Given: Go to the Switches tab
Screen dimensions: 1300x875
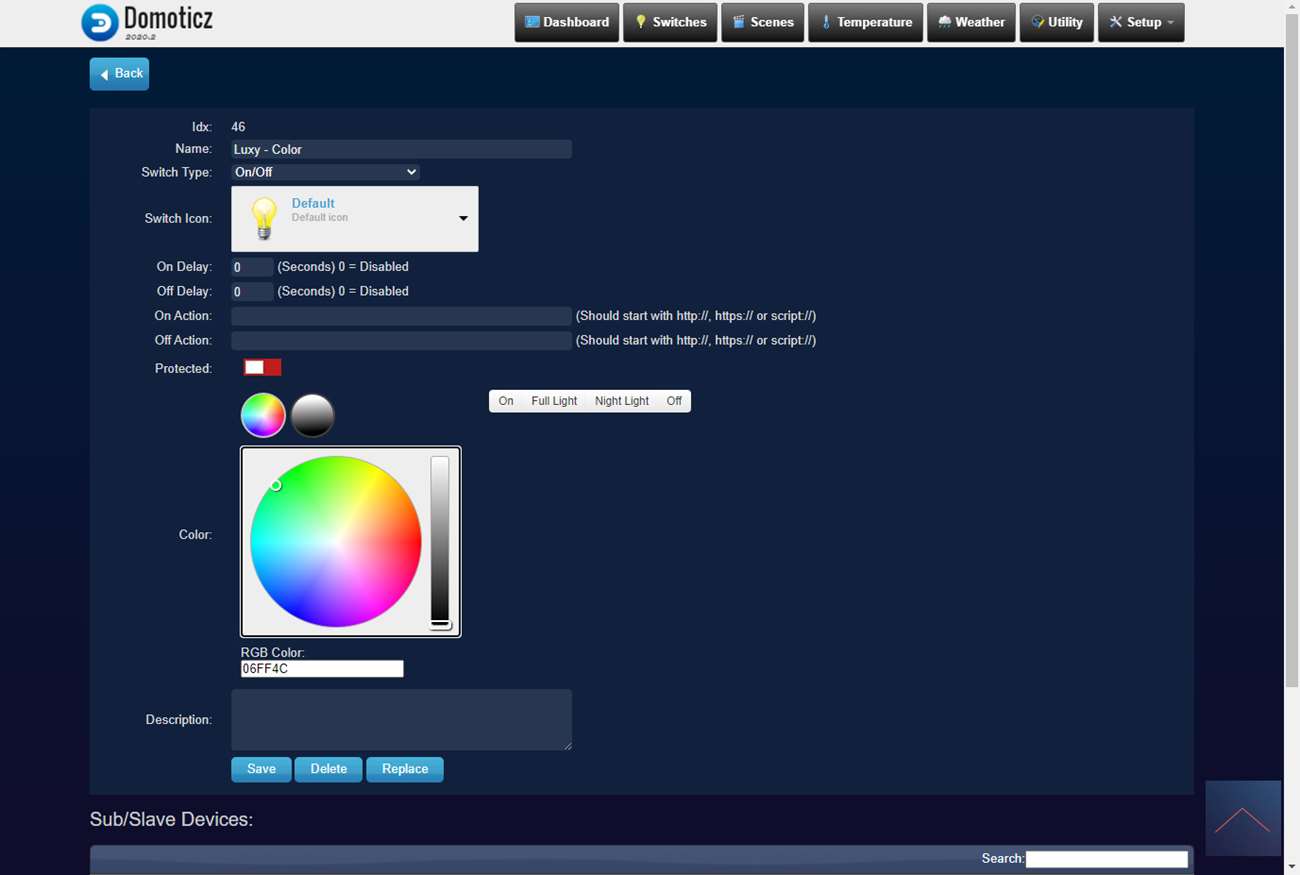Looking at the screenshot, I should tap(670, 22).
